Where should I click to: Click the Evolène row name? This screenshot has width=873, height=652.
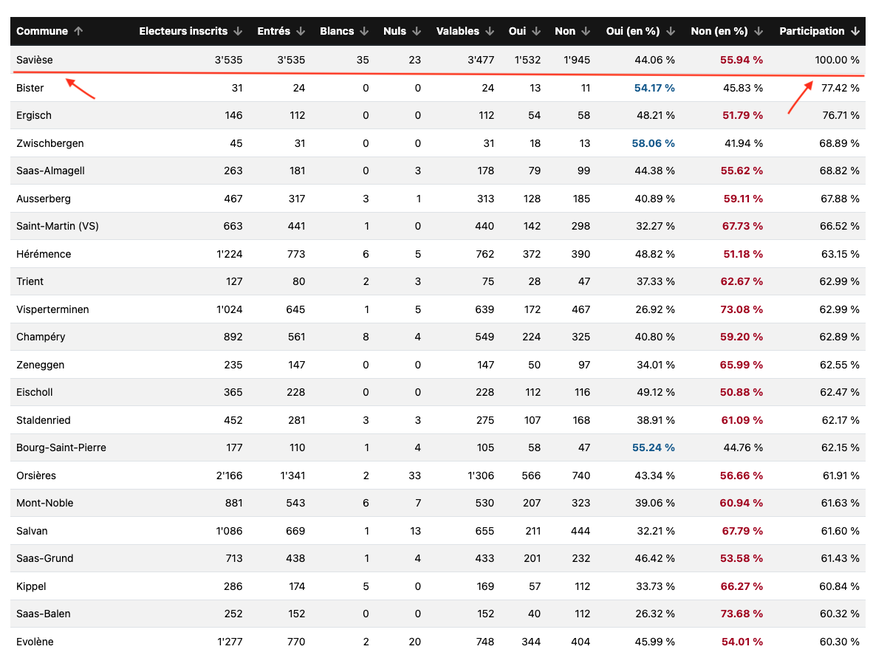click(35, 641)
